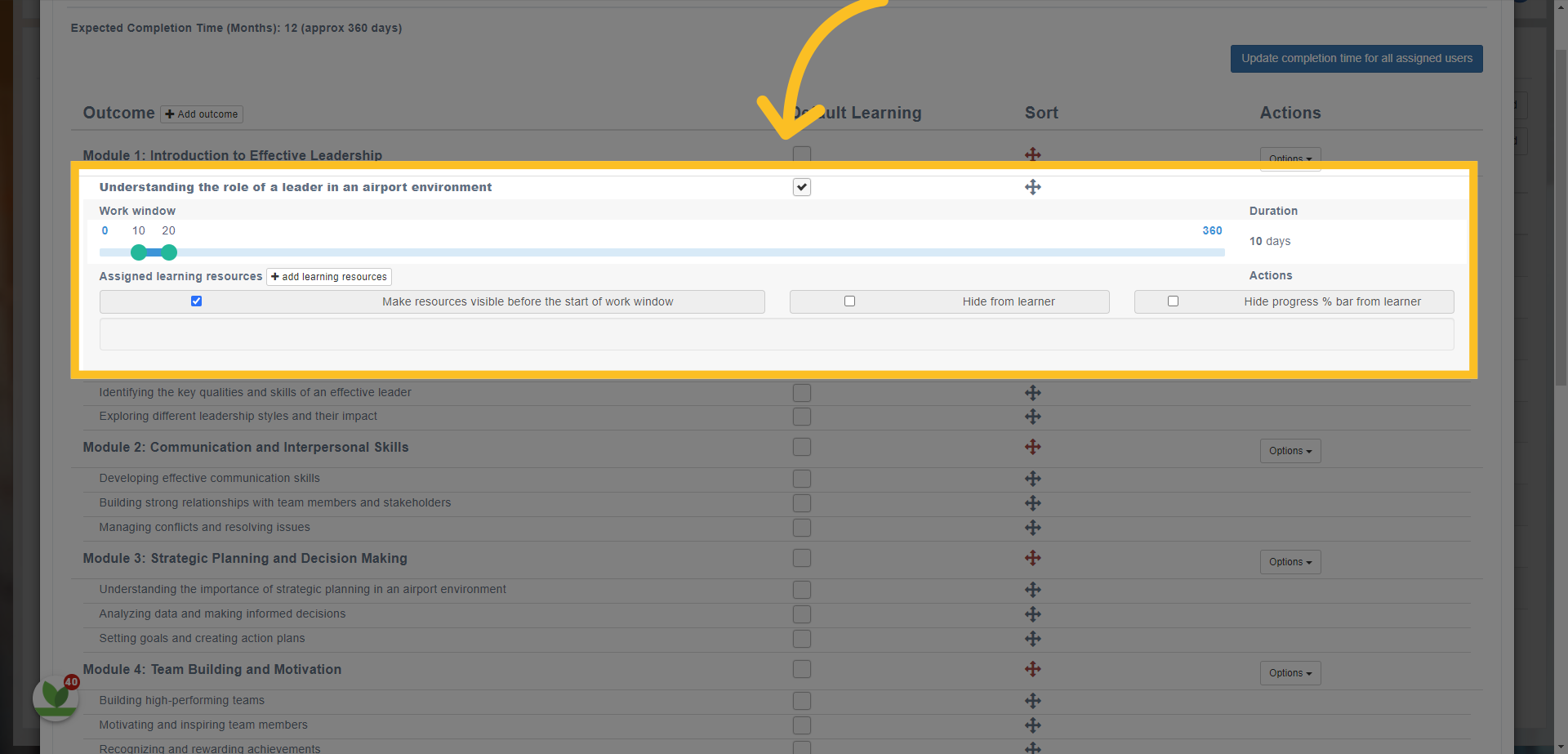Click move icon for Understanding the role of a leader
The image size is (1568, 754).
click(x=1033, y=187)
